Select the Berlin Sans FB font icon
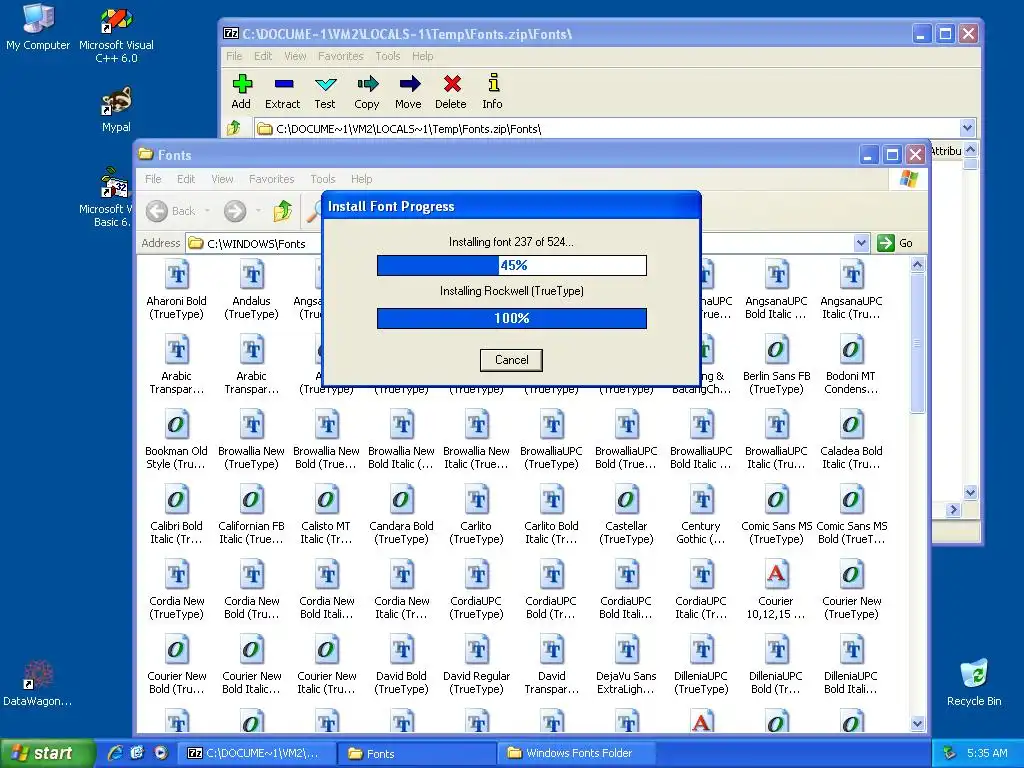 pyautogui.click(x=776, y=349)
